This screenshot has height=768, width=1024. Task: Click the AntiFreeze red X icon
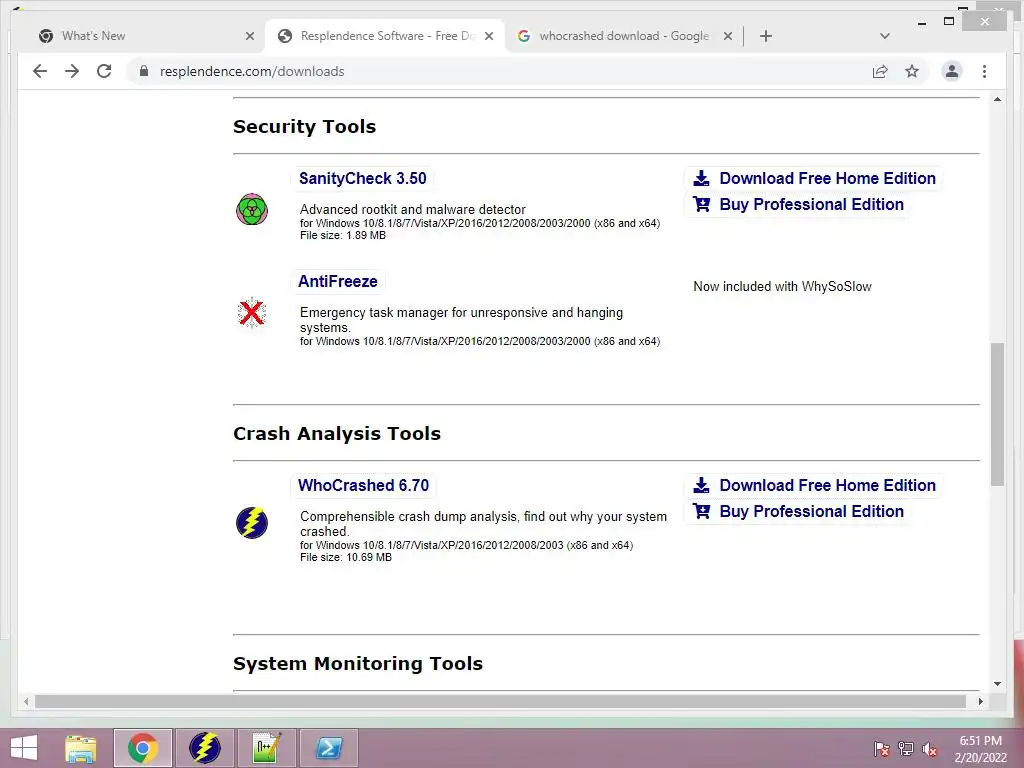coord(251,313)
